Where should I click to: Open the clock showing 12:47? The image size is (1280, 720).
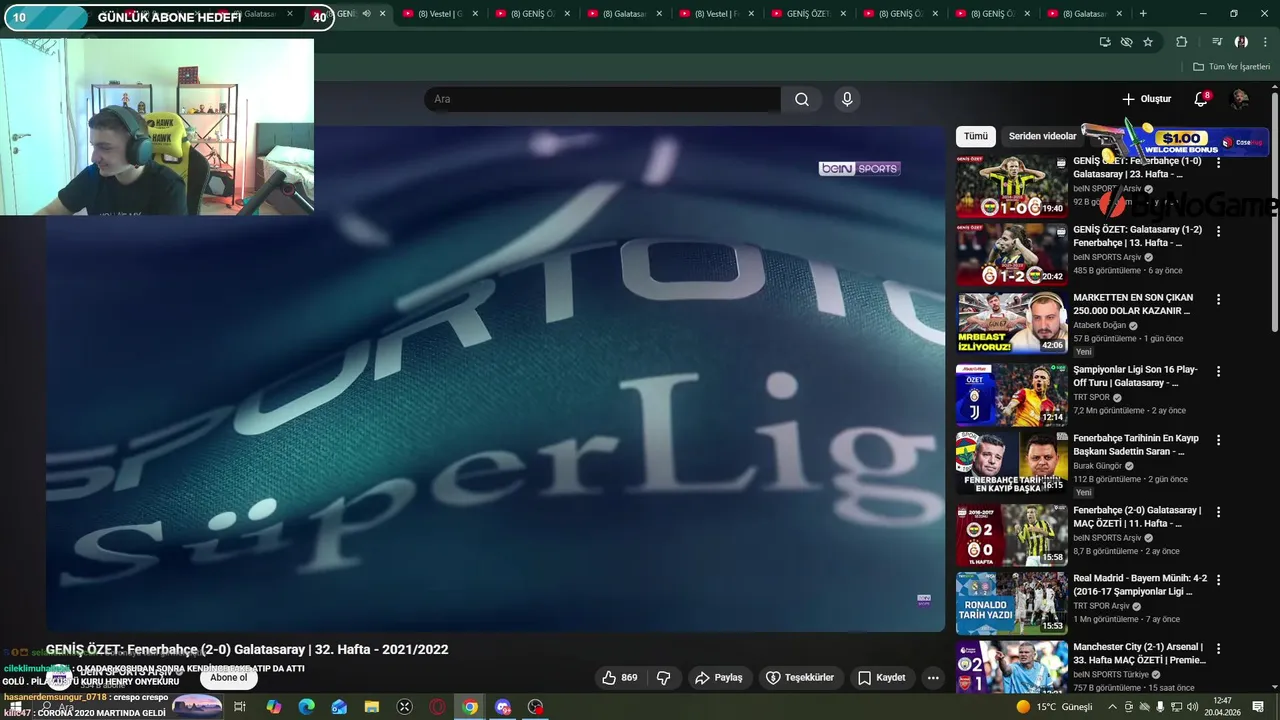point(1222,707)
